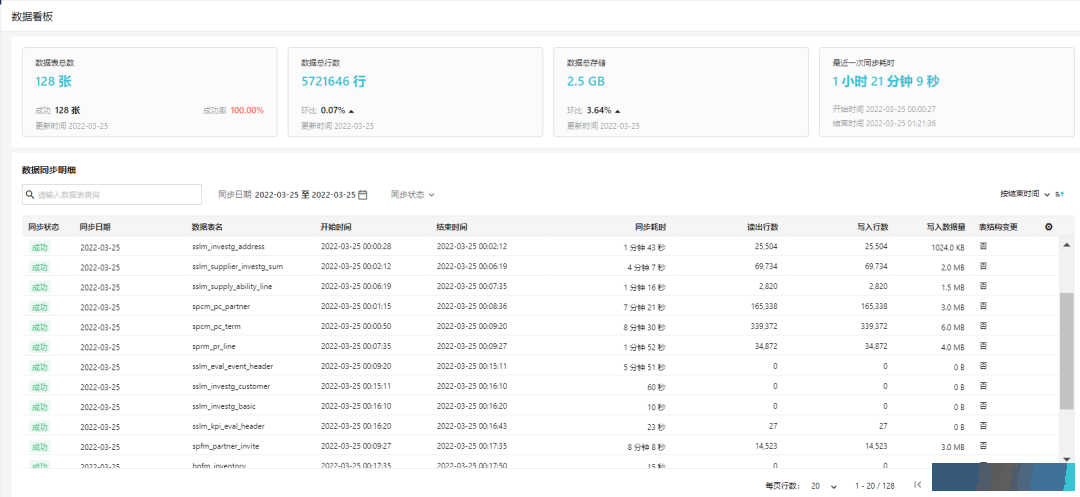Click 成功 status tag of sslm_investg_address row
Image resolution: width=1080 pixels, height=497 pixels.
40,247
